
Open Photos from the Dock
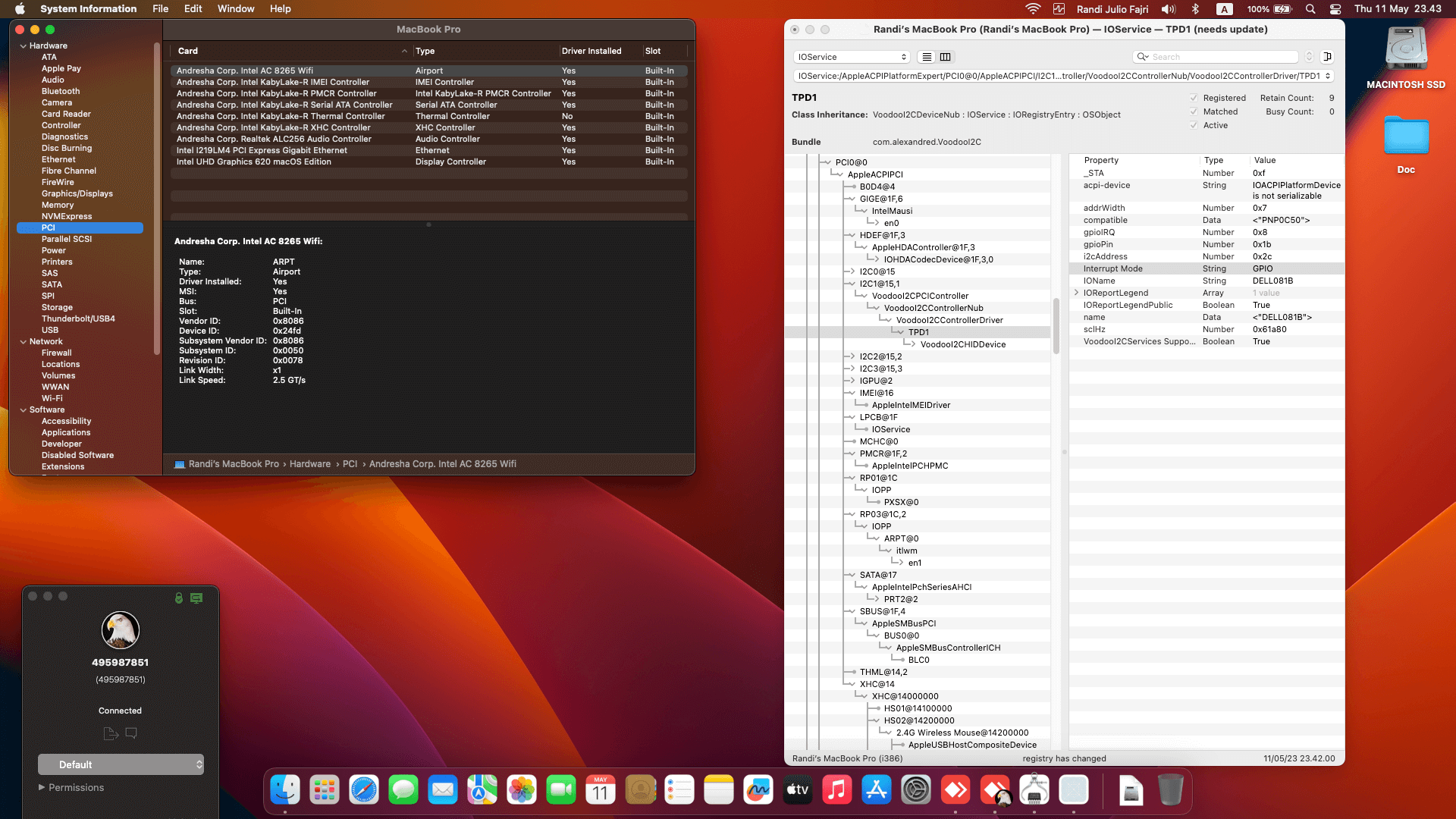coord(522,791)
